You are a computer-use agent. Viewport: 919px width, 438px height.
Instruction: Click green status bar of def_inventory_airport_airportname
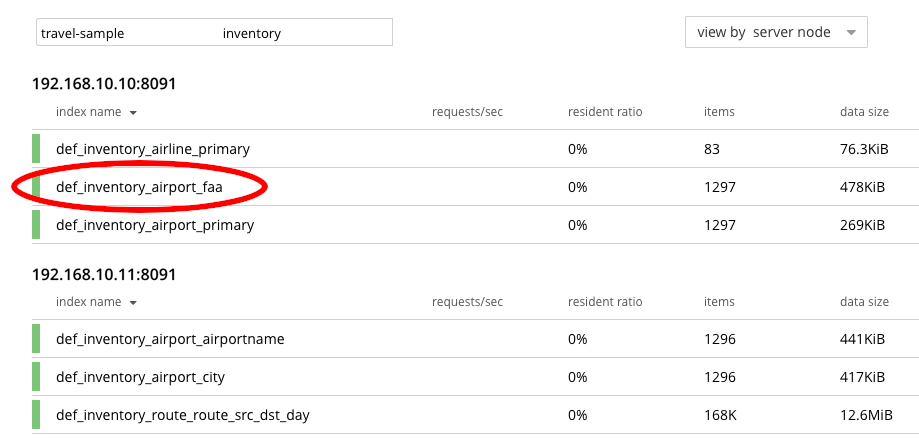pos(36,339)
